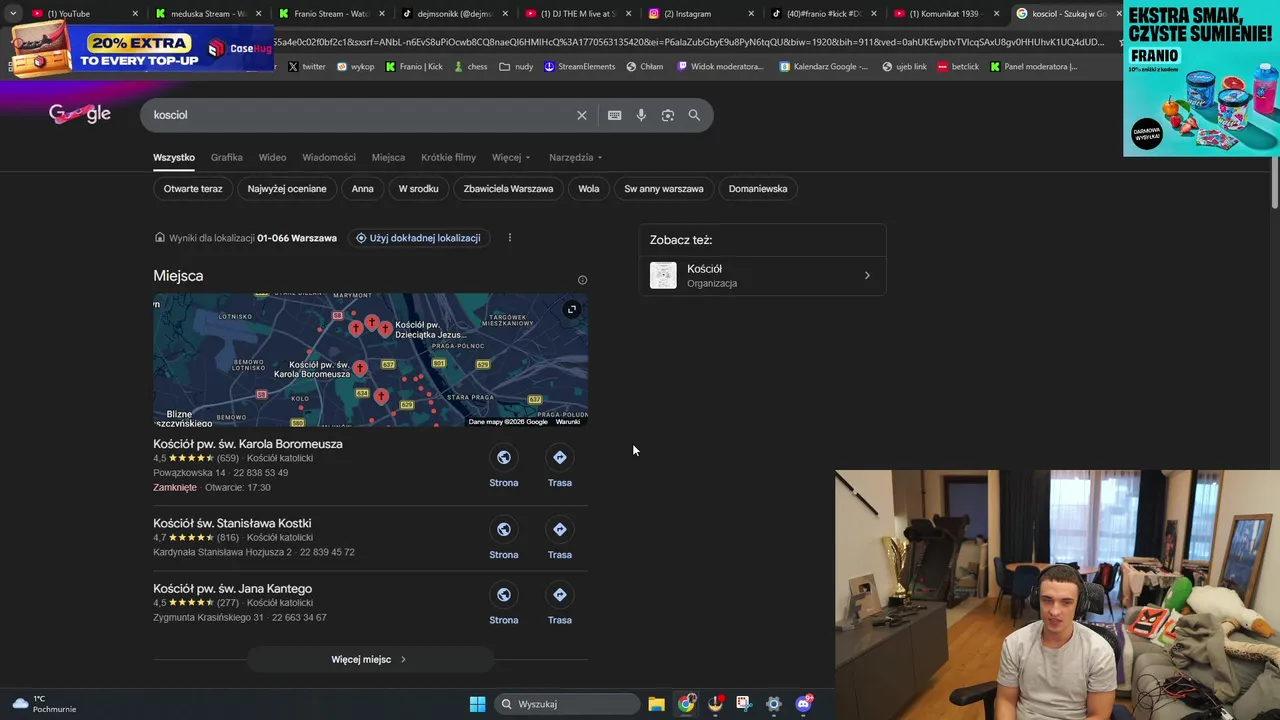
Task: Open the Kościół pw. św. Jana Kantego listing
Action: click(233, 589)
